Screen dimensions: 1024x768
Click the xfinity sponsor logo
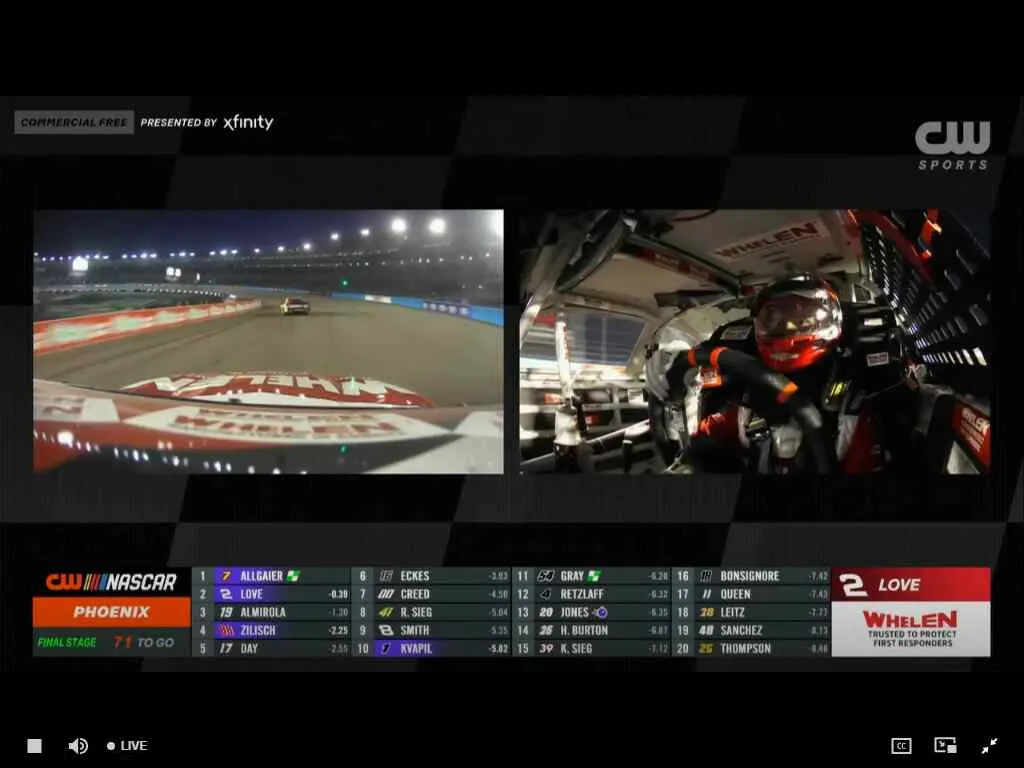click(x=248, y=122)
